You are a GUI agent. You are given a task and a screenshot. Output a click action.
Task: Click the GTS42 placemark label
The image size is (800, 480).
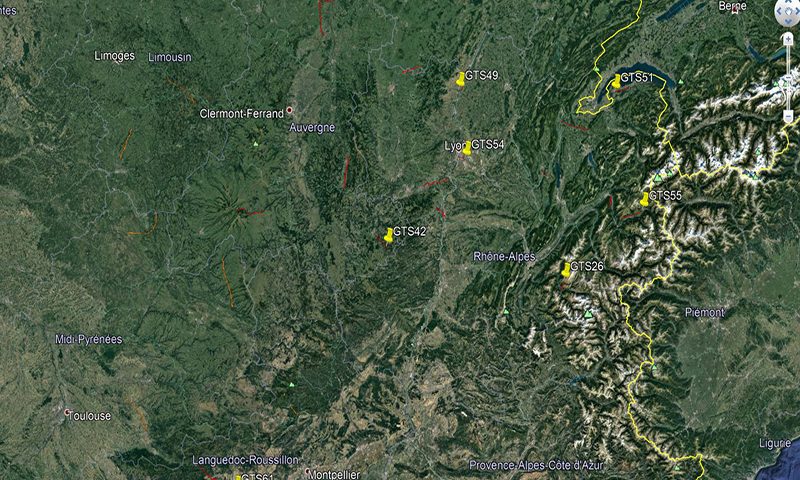point(410,231)
